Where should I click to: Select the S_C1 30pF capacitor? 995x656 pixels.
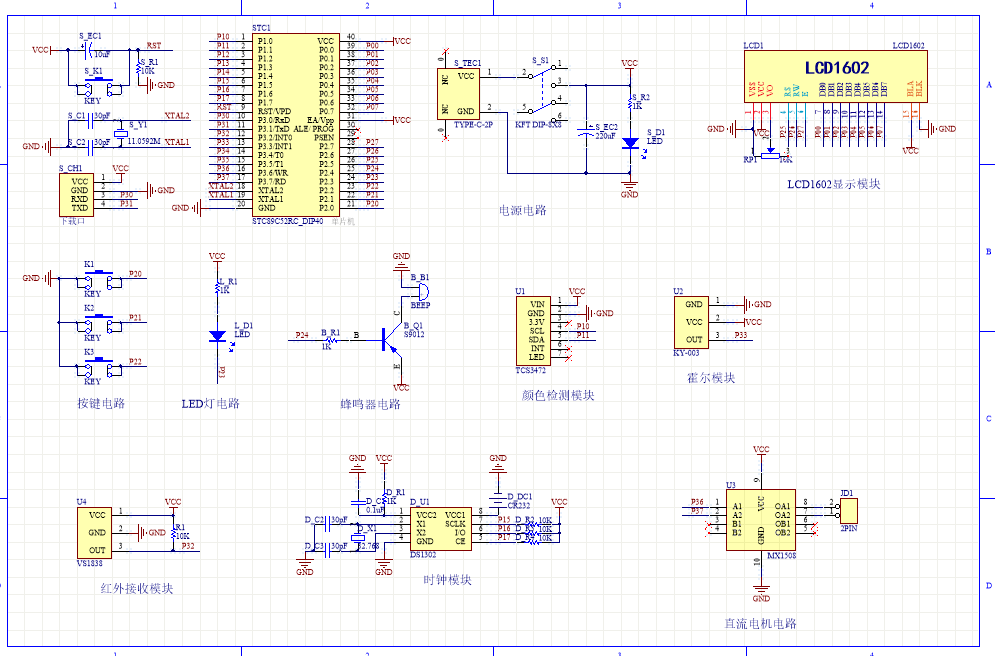[x=89, y=121]
